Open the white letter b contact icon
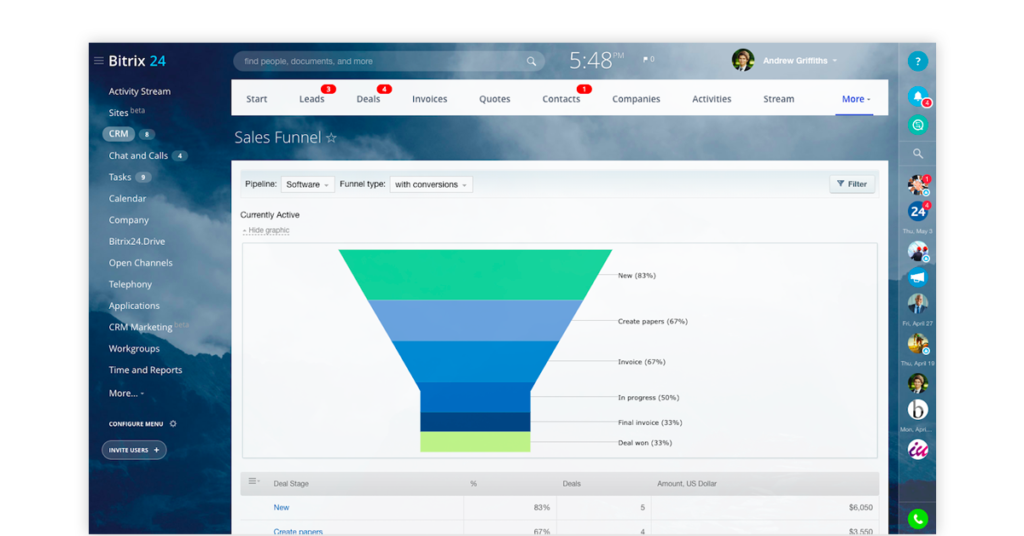Image resolution: width=1024 pixels, height=536 pixels. tap(918, 409)
